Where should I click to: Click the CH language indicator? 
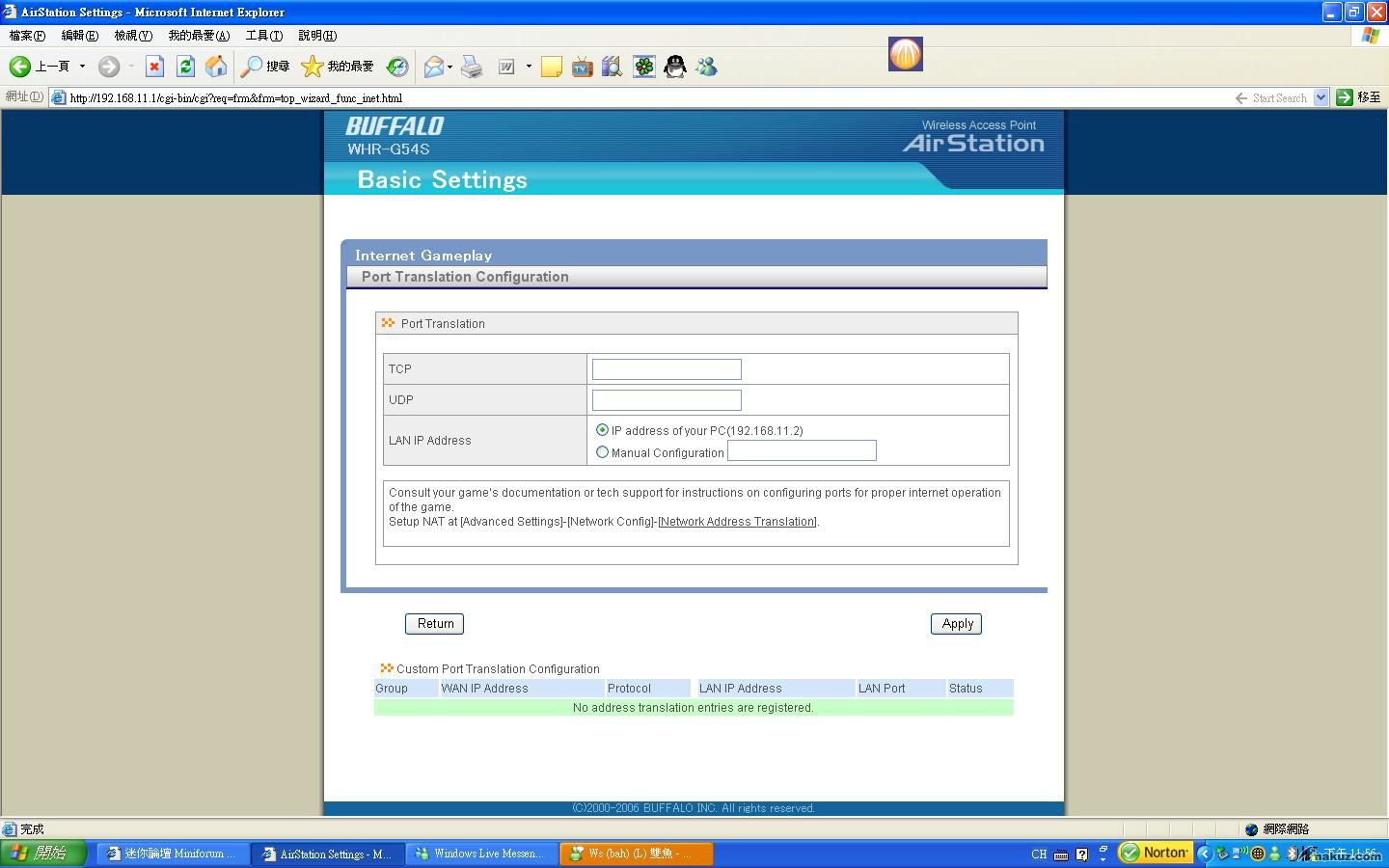1039,854
